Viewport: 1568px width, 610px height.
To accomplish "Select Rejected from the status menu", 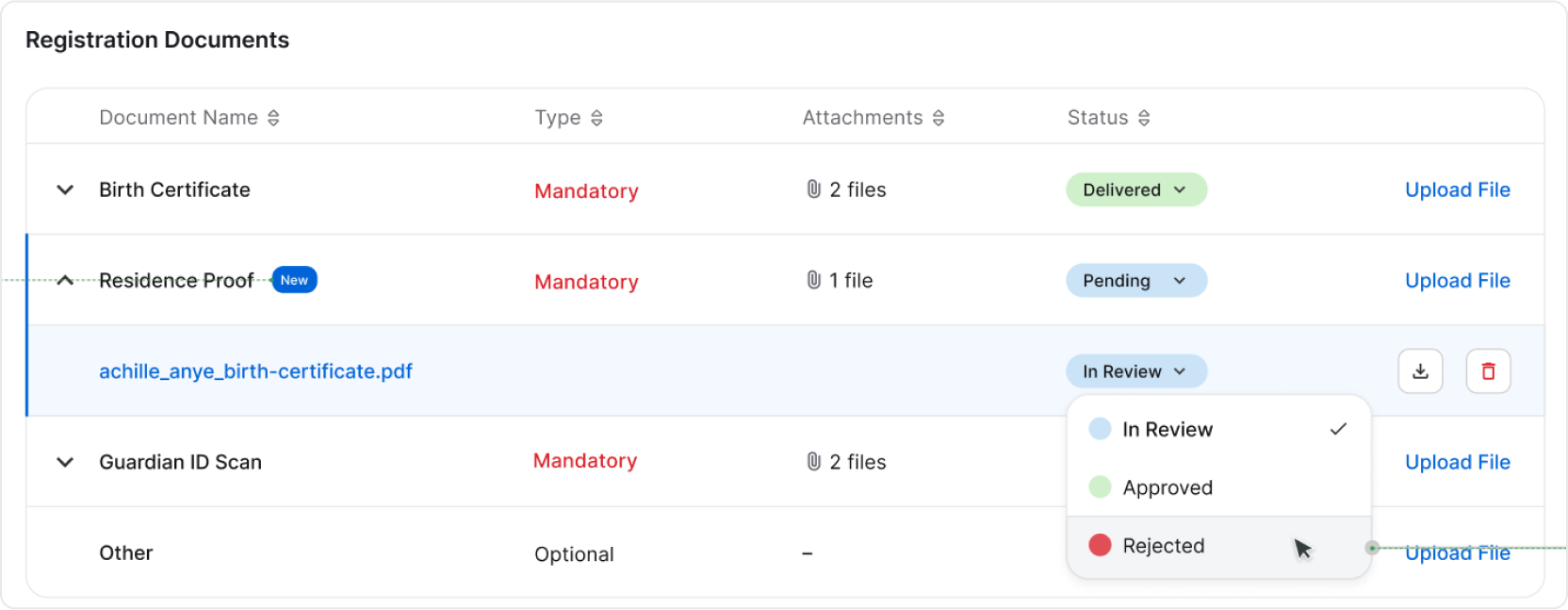I will point(1164,546).
